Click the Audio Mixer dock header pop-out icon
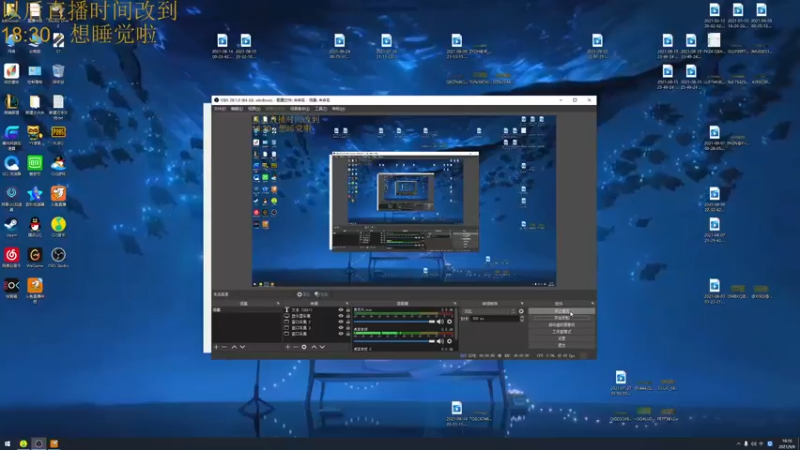800x450 pixels. (455, 304)
